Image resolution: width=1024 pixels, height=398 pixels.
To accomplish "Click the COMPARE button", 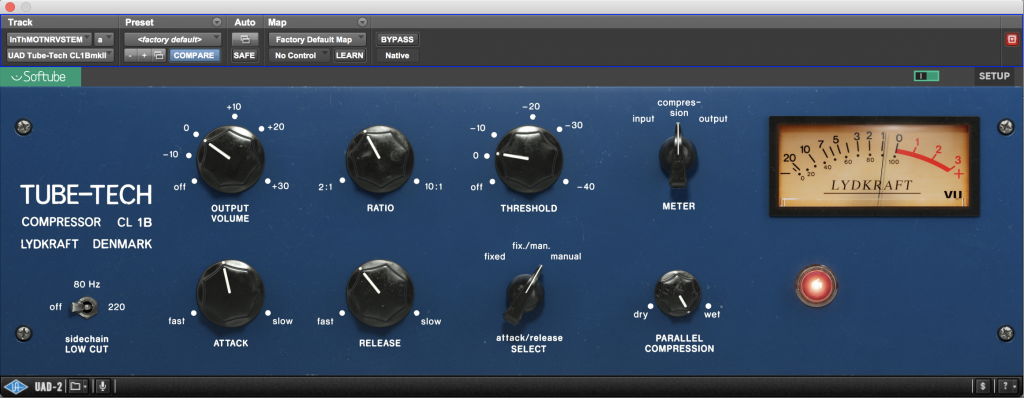I will pos(194,56).
